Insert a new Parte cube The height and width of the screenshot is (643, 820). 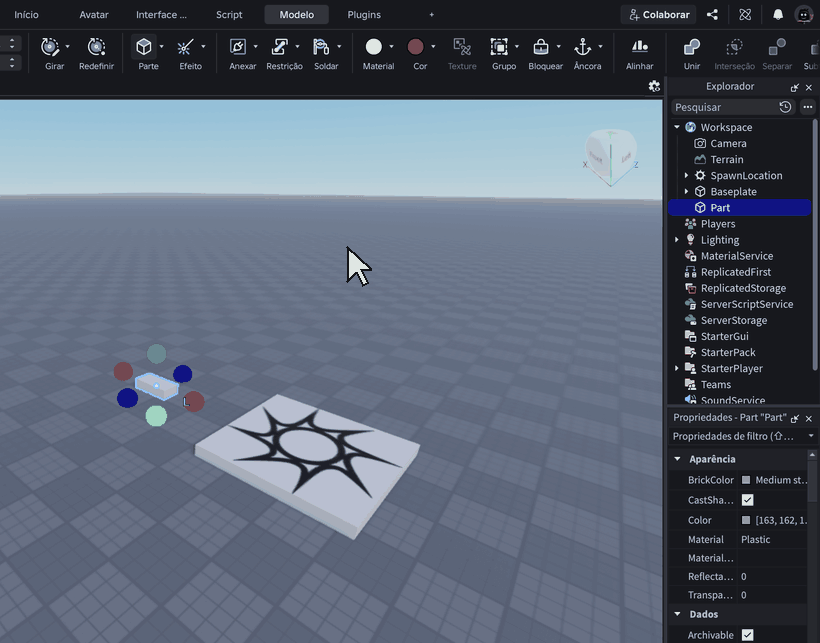pyautogui.click(x=144, y=48)
